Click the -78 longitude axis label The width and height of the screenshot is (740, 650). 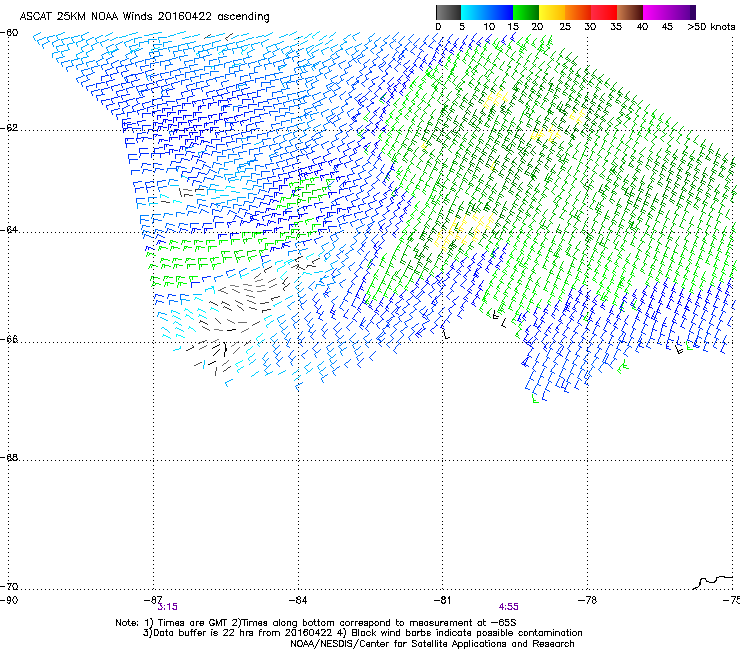[587, 599]
